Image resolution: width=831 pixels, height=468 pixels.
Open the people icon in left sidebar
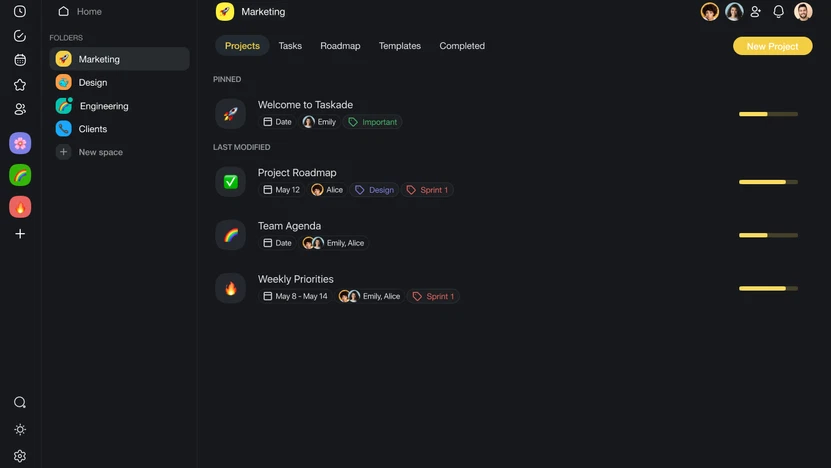point(20,109)
